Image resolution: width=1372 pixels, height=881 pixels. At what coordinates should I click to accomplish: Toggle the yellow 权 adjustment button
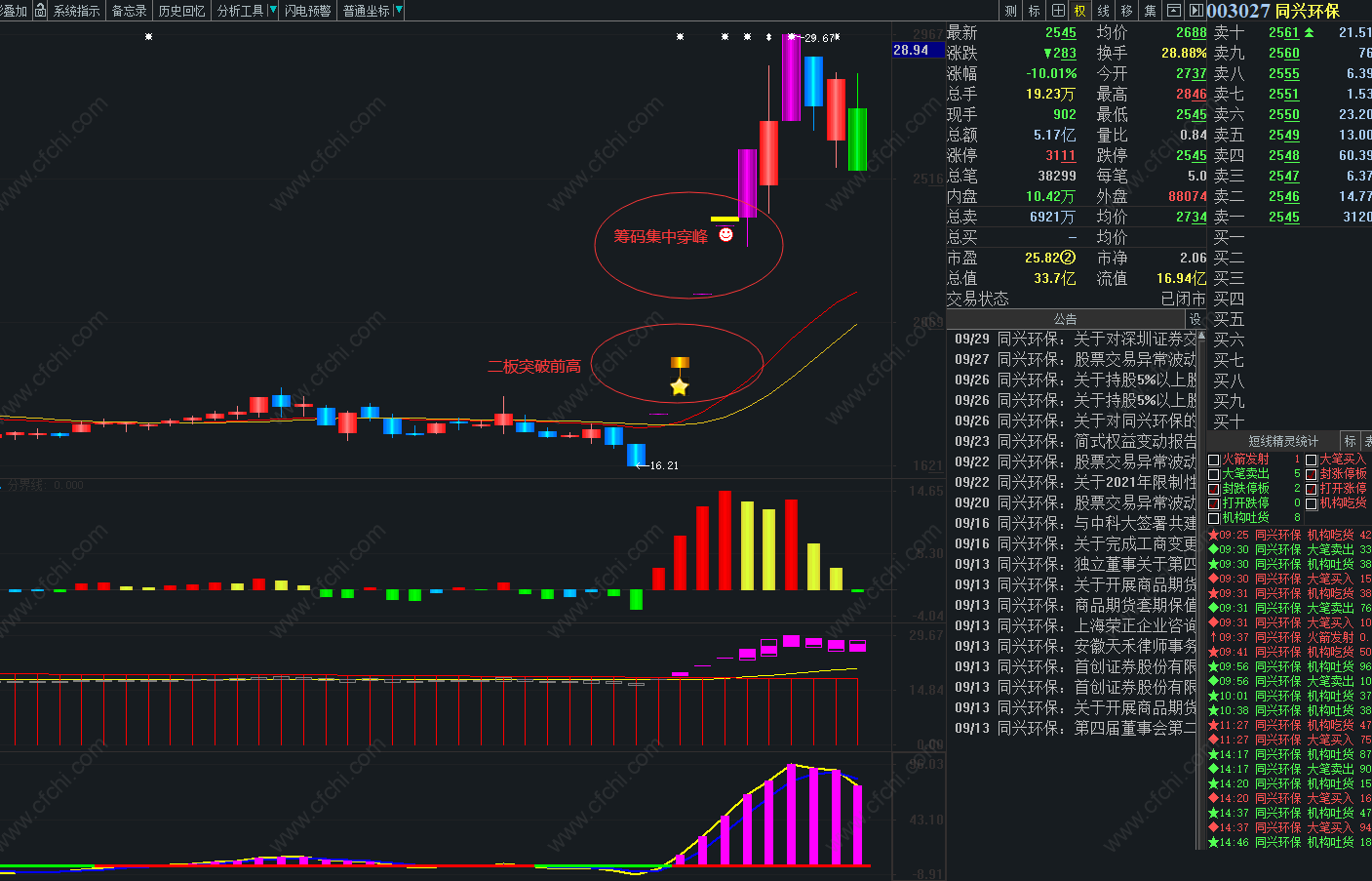(x=1080, y=11)
